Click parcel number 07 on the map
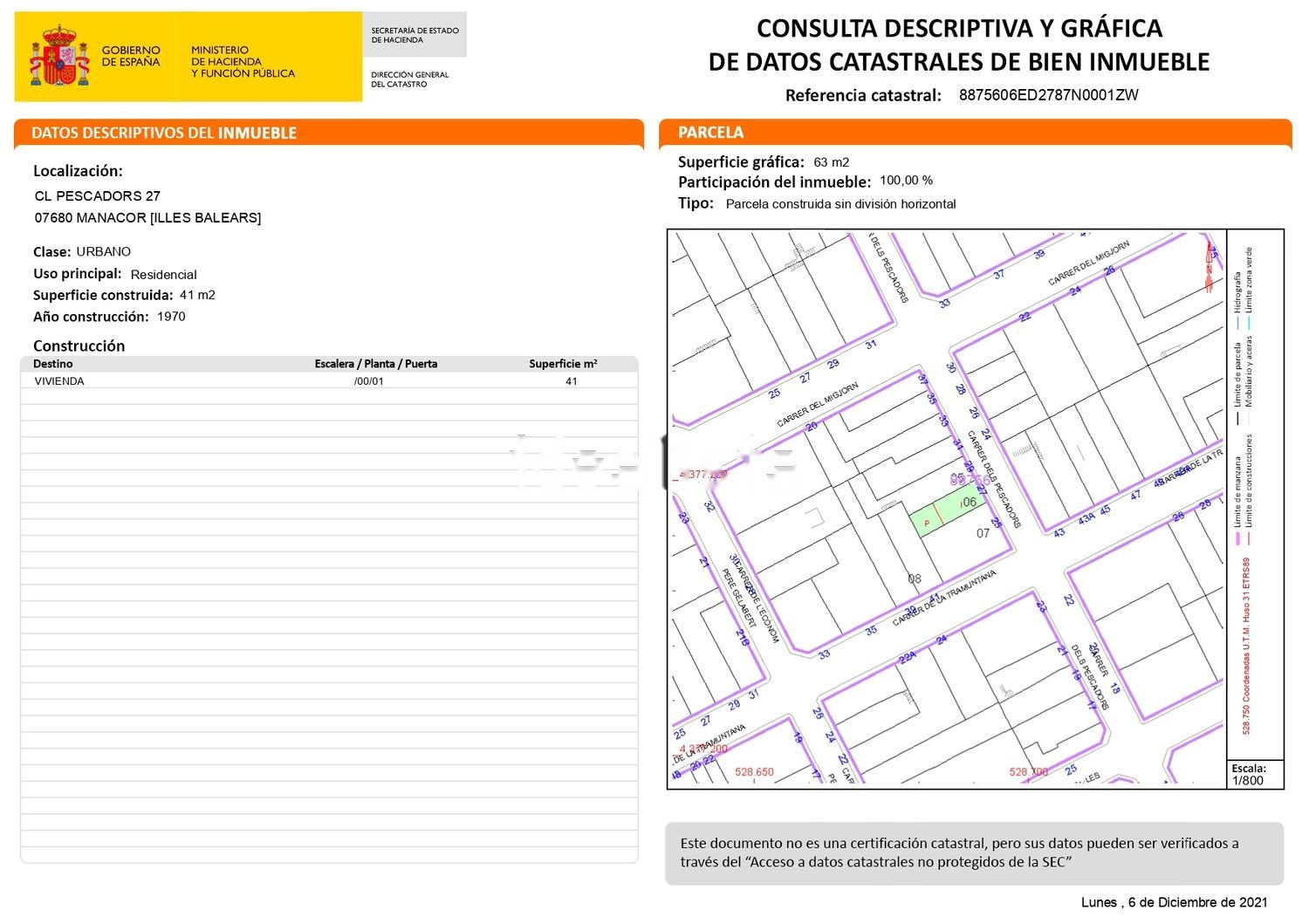This screenshot has width=1309, height=924. click(983, 533)
